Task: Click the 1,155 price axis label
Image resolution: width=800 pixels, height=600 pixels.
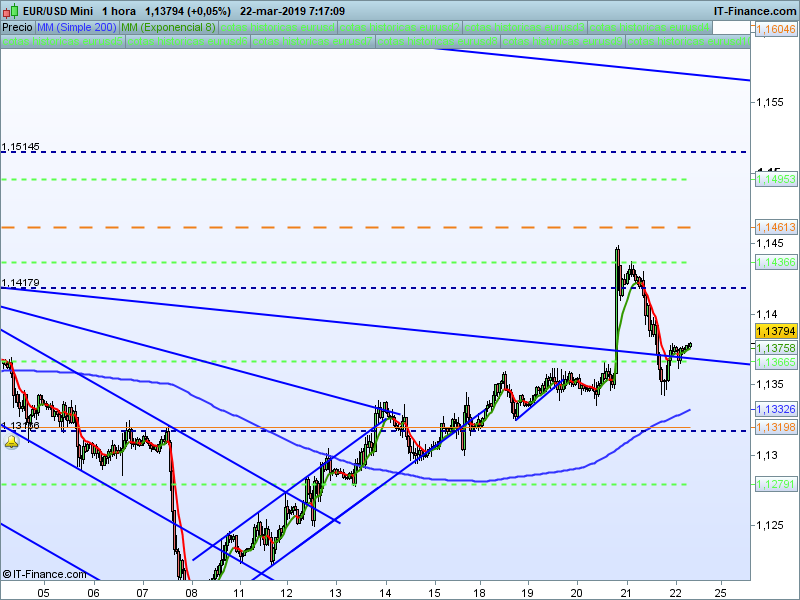Action: (x=770, y=102)
